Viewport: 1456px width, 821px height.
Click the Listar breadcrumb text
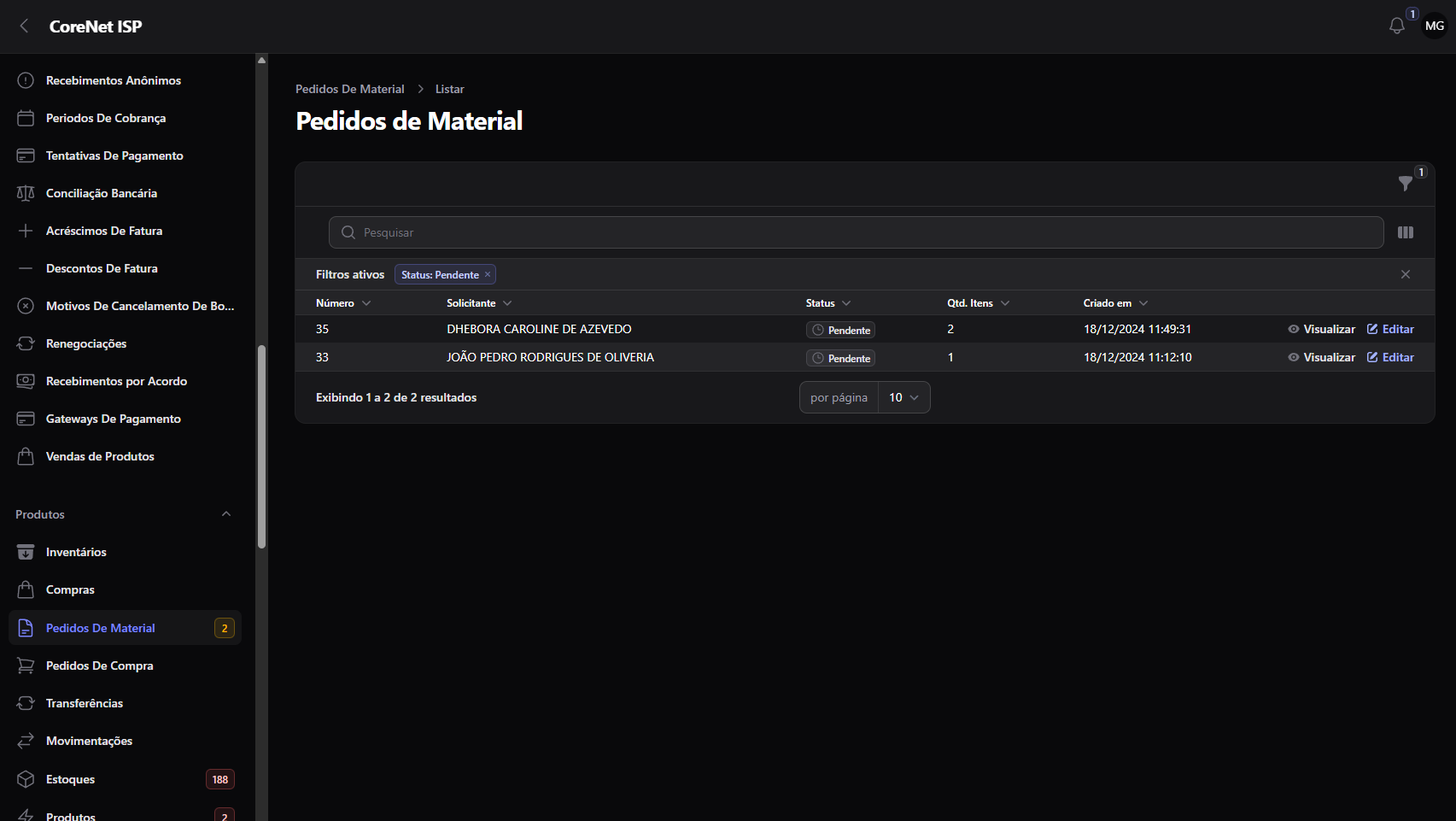pos(450,89)
